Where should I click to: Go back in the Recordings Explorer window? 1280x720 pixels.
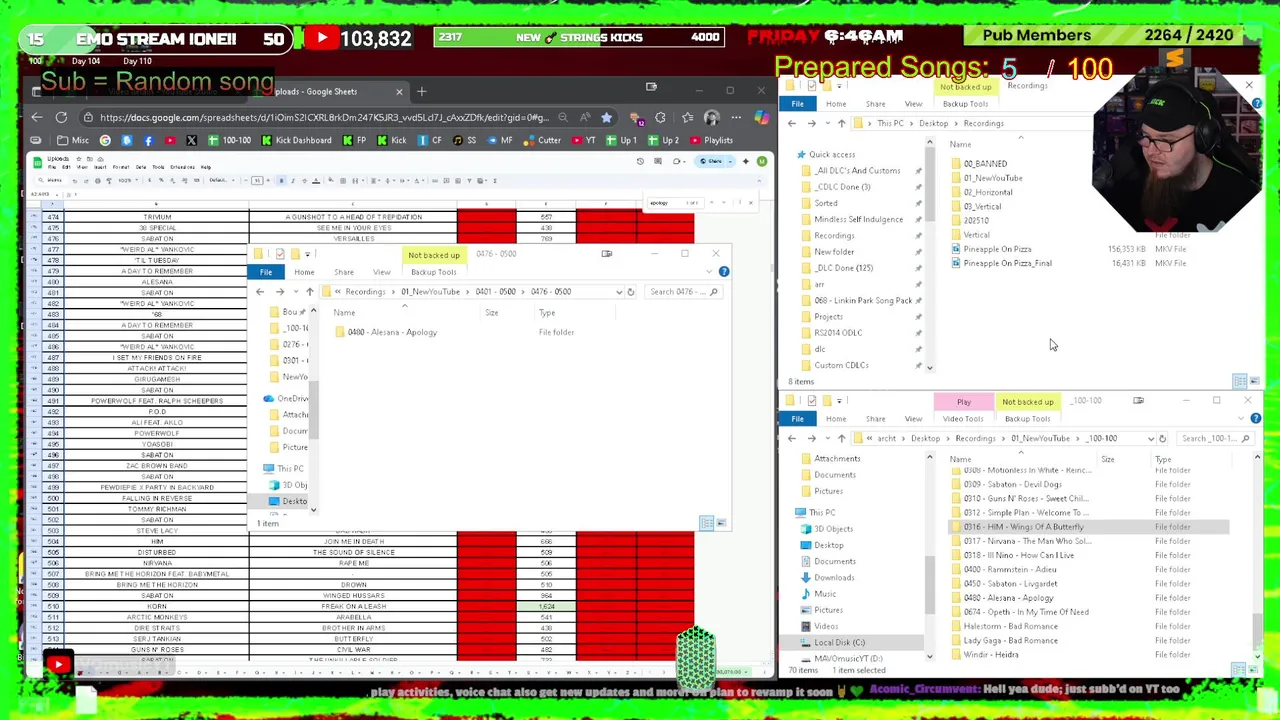792,123
